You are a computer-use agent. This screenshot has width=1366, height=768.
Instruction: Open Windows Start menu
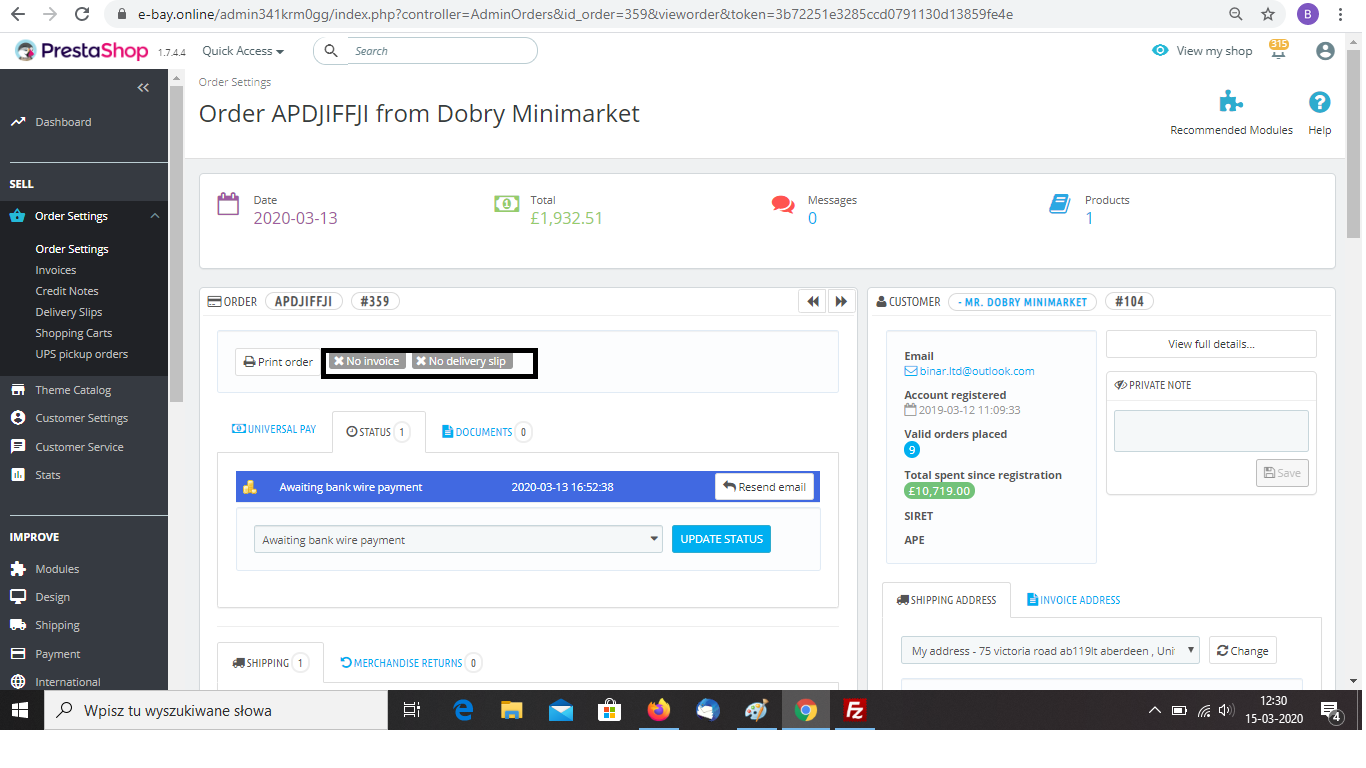[x=20, y=710]
